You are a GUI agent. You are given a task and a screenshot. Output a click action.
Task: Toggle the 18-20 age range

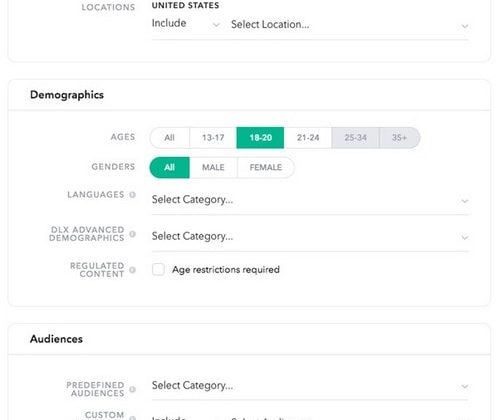(260, 138)
